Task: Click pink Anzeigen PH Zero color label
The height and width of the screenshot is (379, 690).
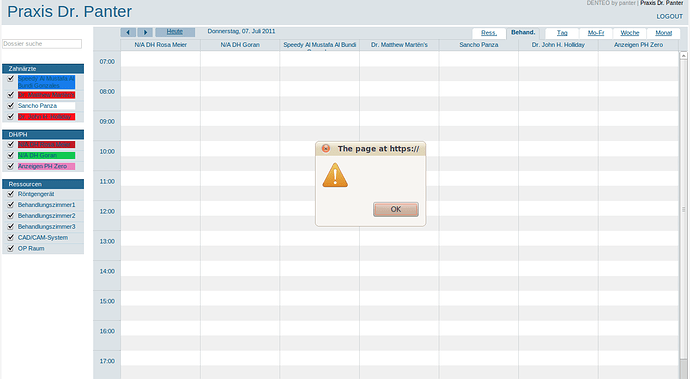Action: pyautogui.click(x=46, y=166)
